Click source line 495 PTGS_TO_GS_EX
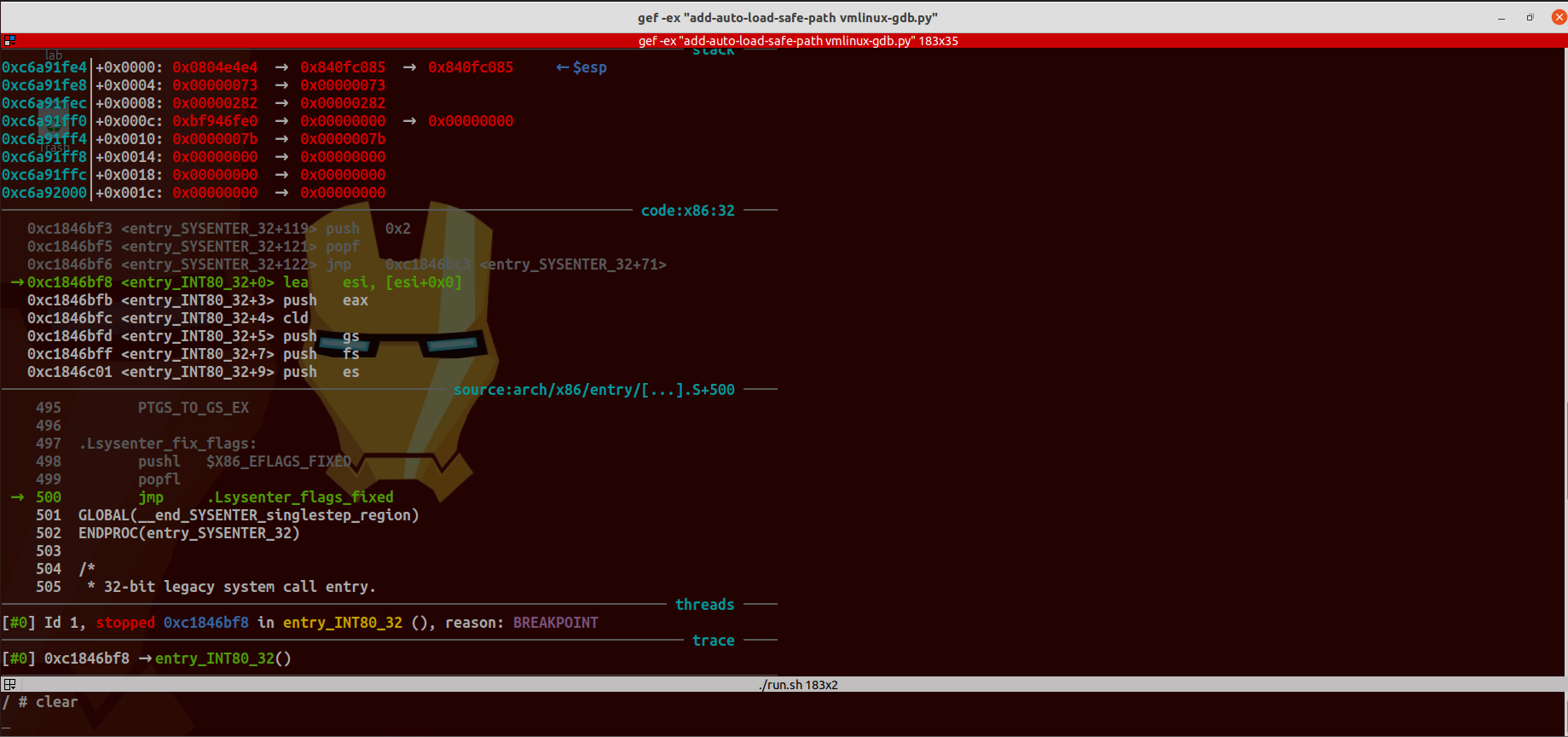1568x737 pixels. pos(142,408)
